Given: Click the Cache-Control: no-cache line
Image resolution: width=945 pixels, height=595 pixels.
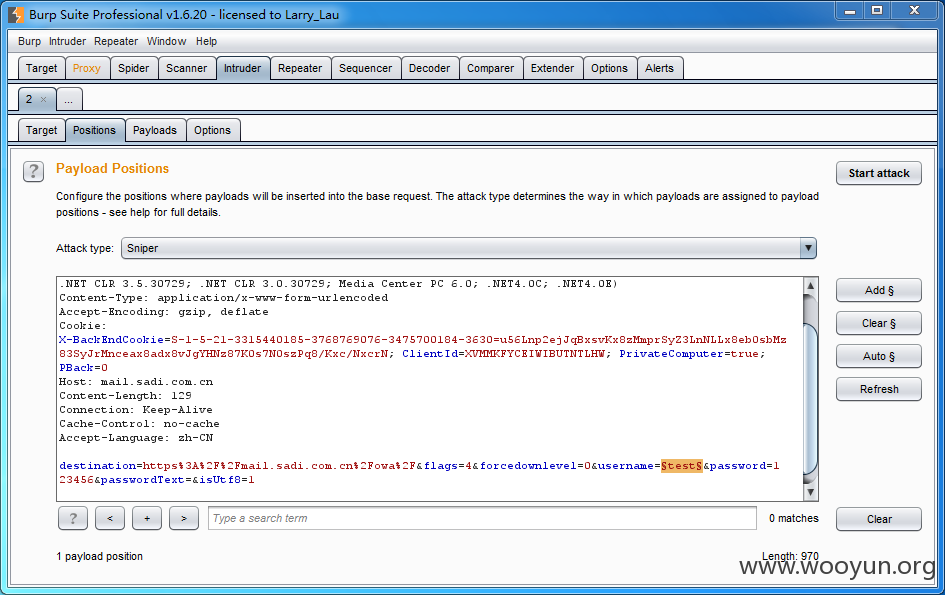Looking at the screenshot, I should tap(139, 423).
